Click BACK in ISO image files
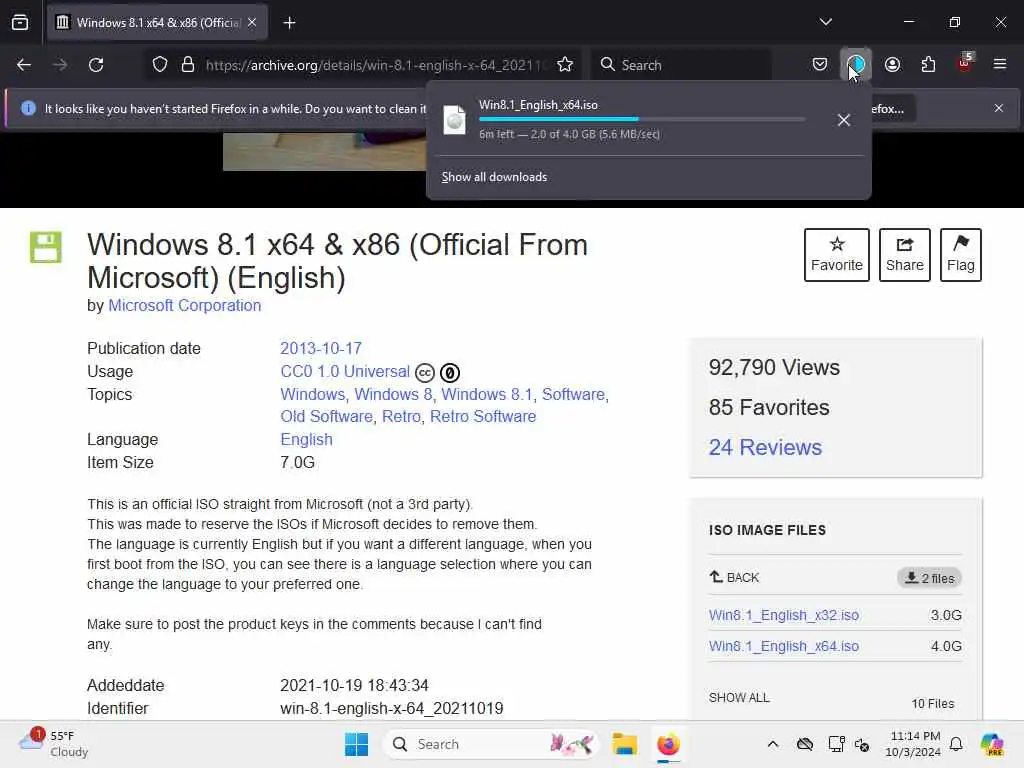The height and width of the screenshot is (768, 1024). tap(735, 577)
